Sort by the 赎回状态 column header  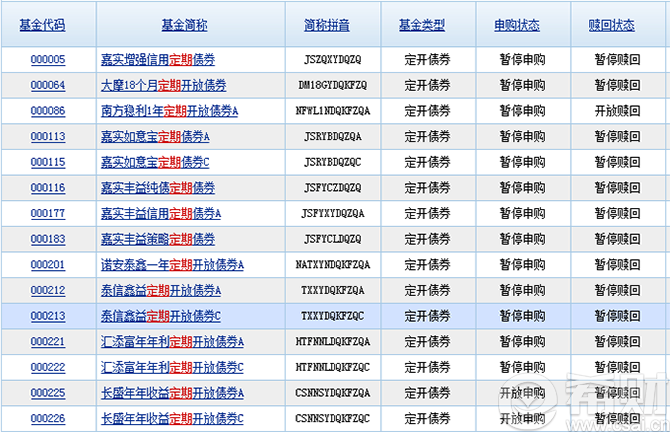click(611, 25)
